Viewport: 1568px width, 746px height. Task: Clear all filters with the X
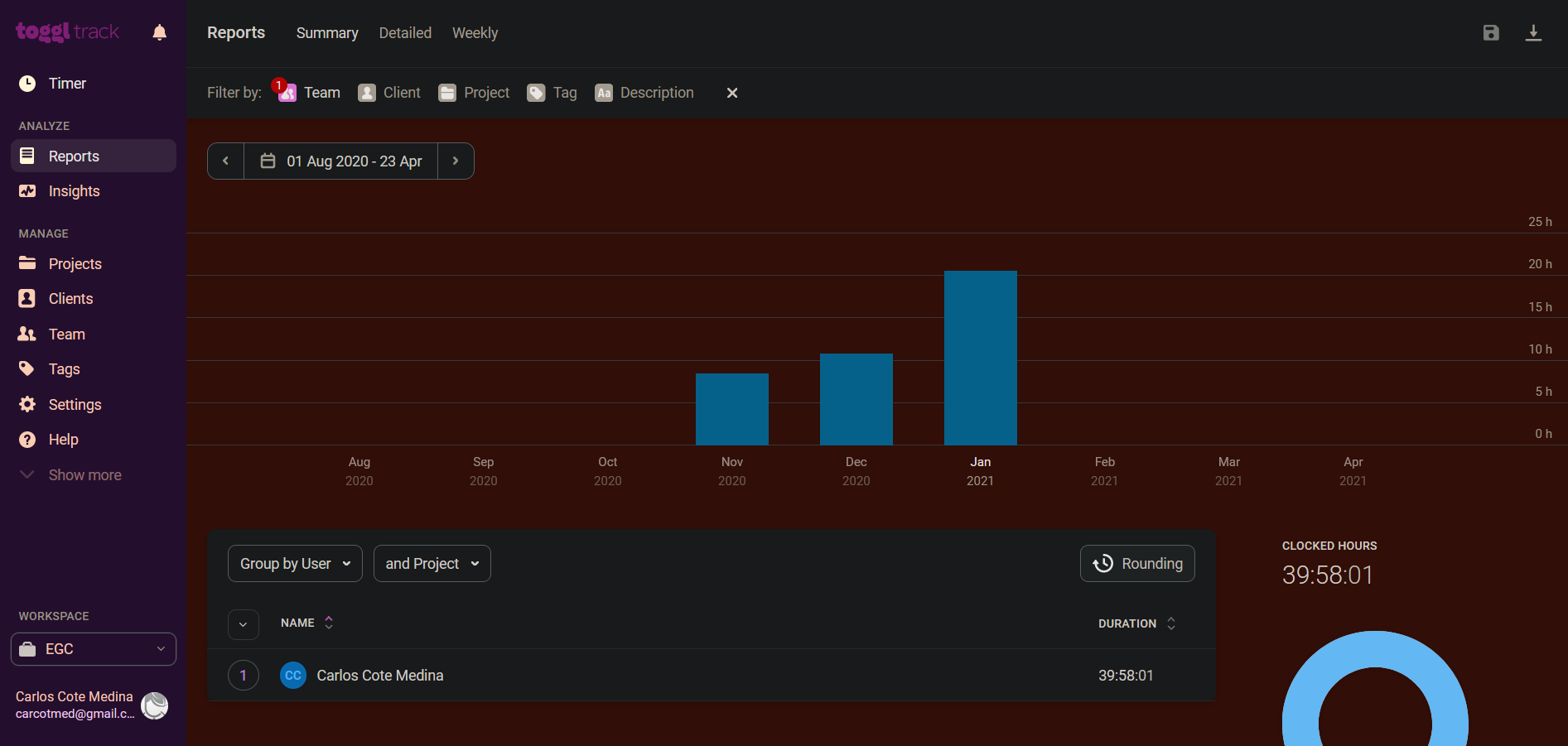732,93
